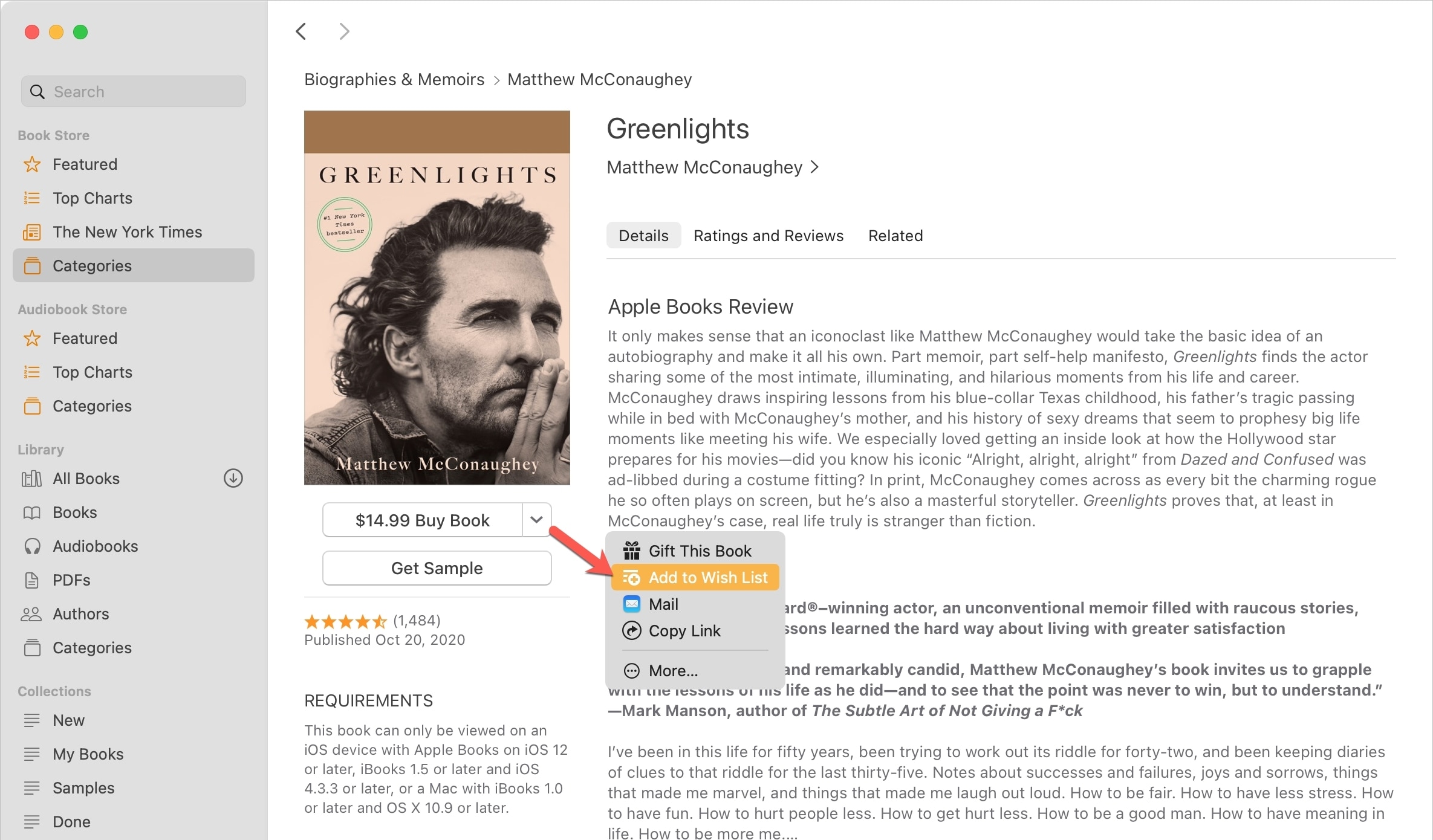
Task: Select the Ratings and Reviews tab
Action: pyautogui.click(x=769, y=235)
